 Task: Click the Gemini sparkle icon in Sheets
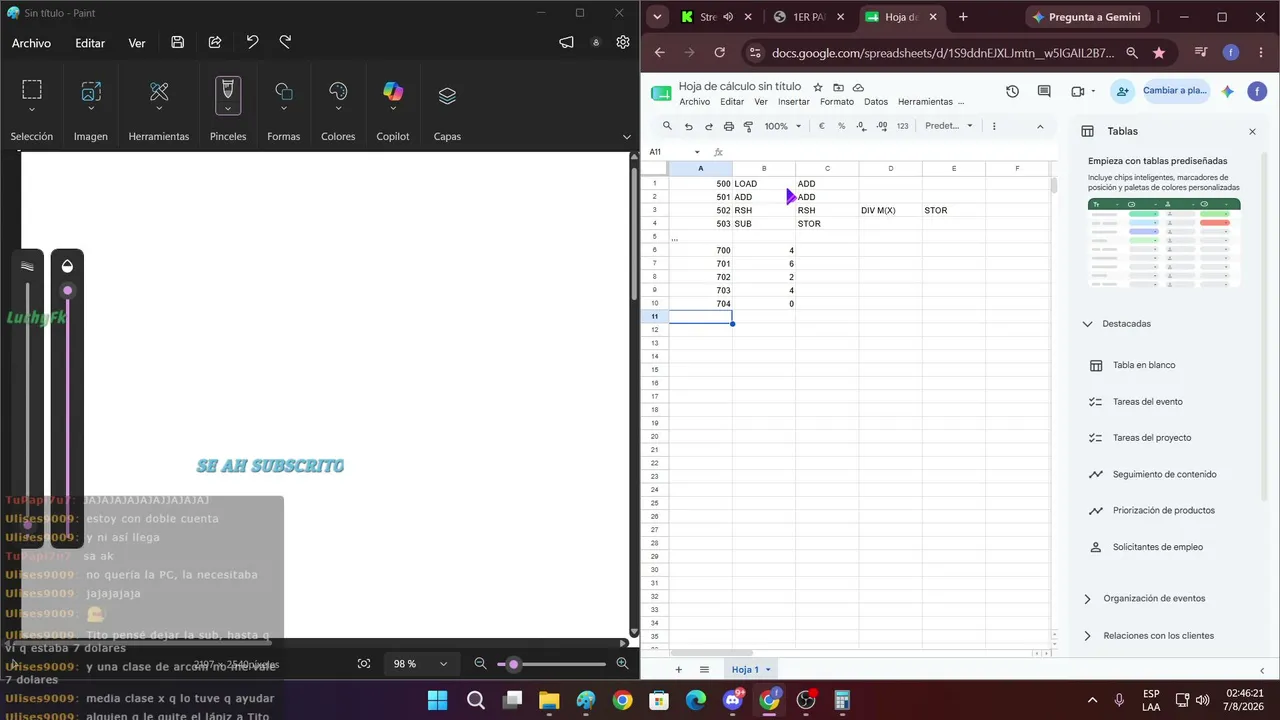1227,91
